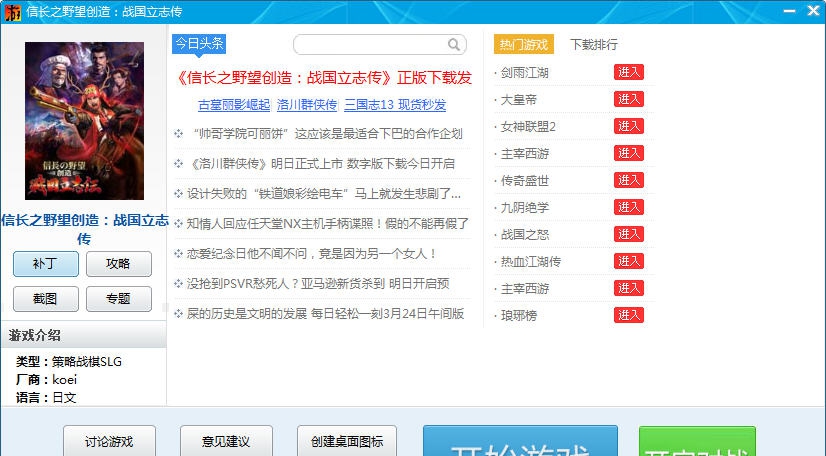Click 进入 next to 女神联盟2
This screenshot has height=456, width=826.
click(x=628, y=126)
